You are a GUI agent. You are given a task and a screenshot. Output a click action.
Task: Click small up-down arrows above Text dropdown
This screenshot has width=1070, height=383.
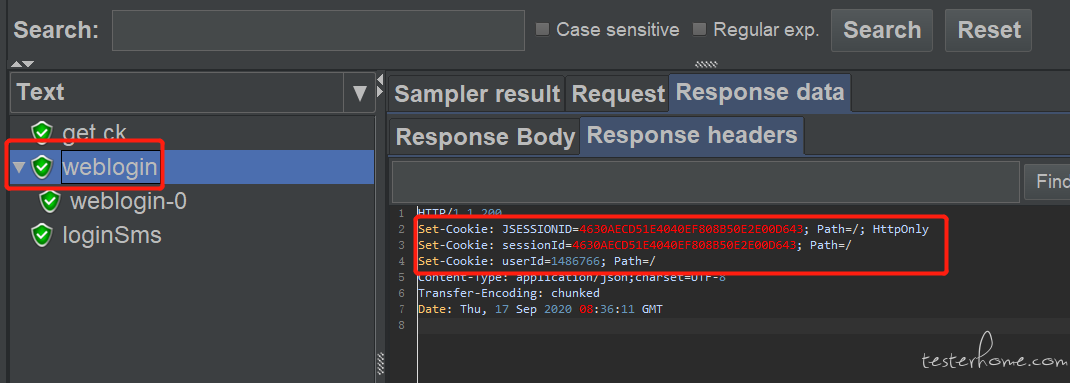(23, 64)
